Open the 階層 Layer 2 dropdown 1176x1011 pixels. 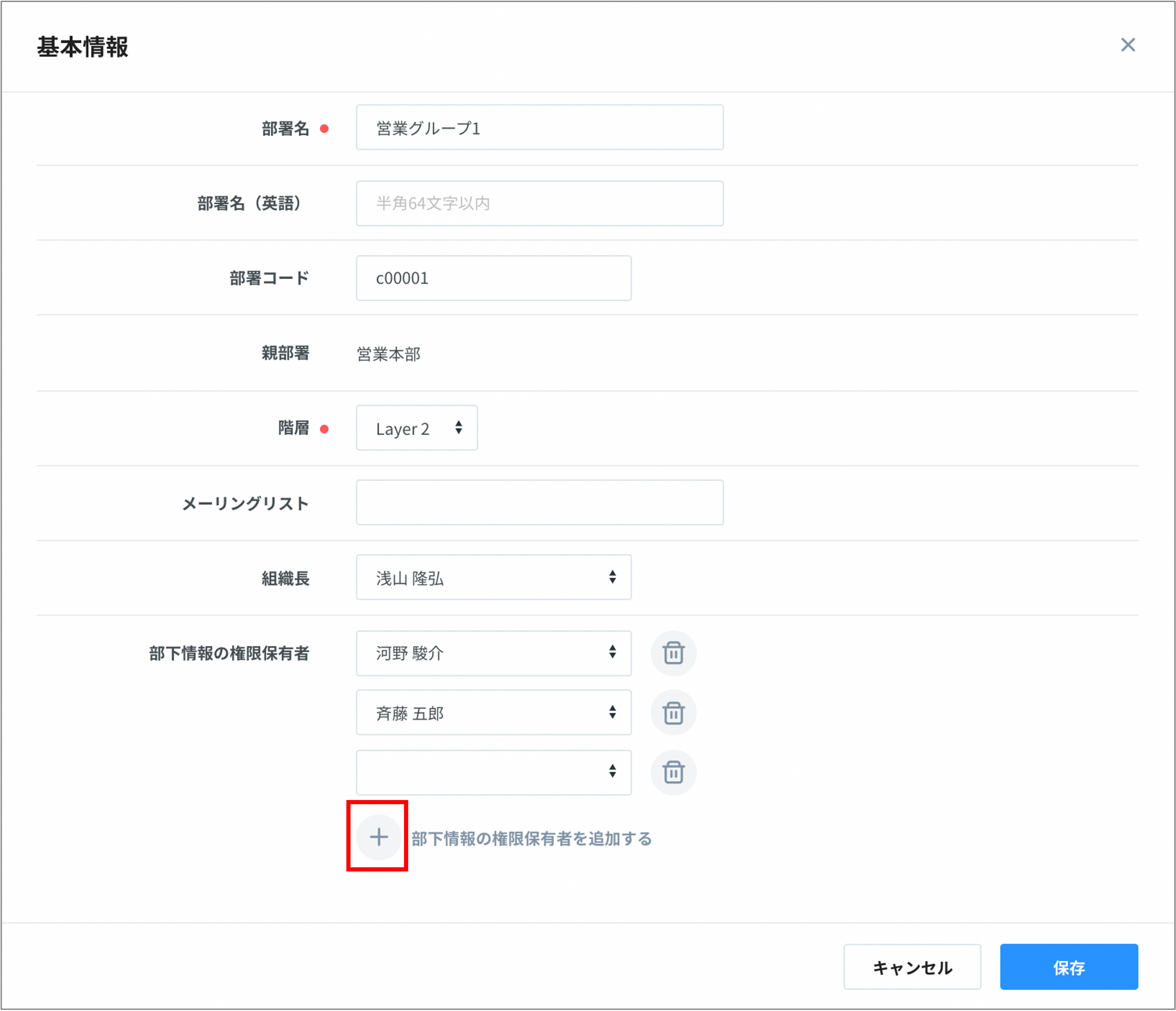click(x=417, y=428)
